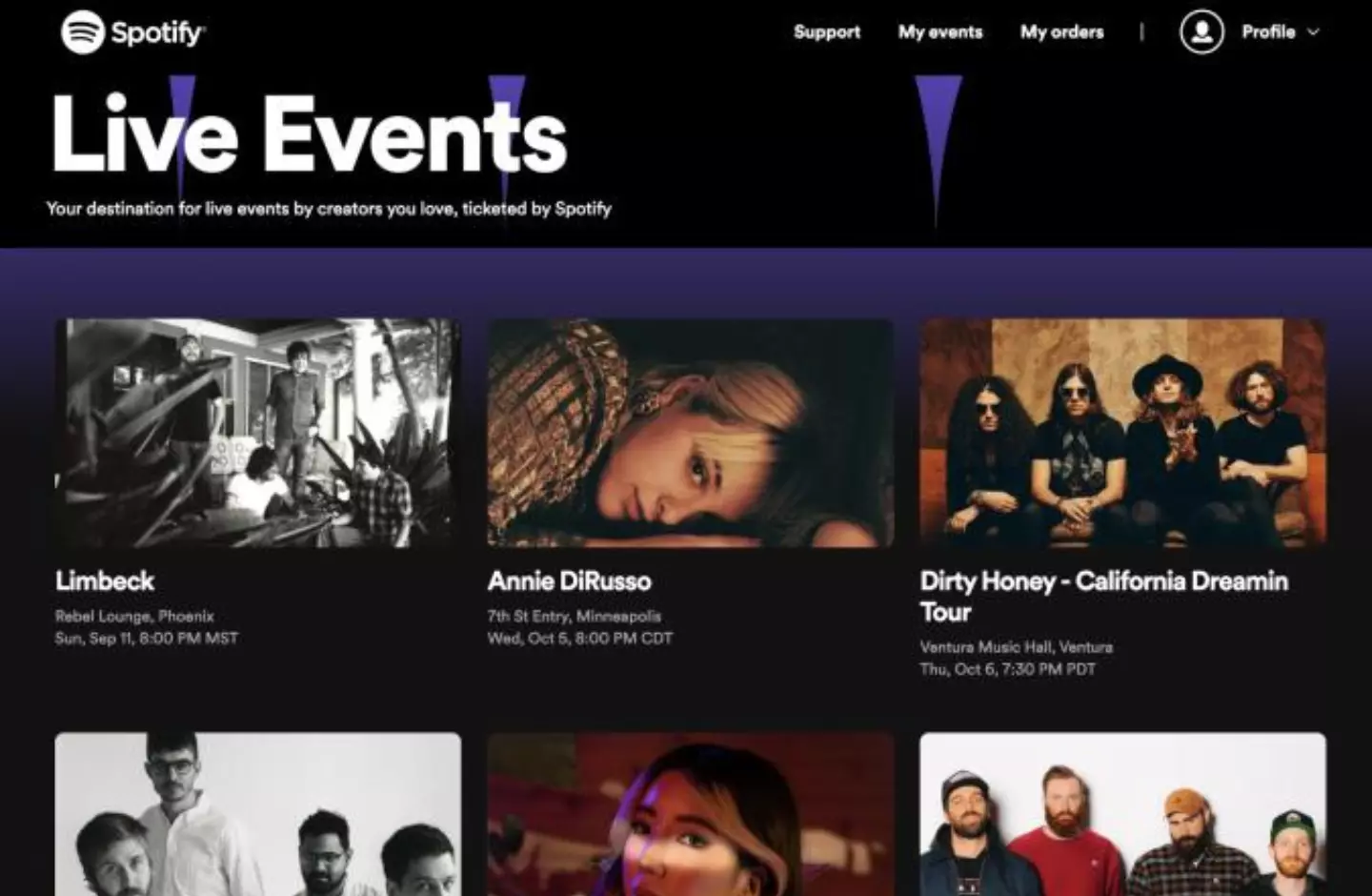Screen dimensions: 1372x896
Task: Click the Limbeck event title
Action: pos(105,580)
